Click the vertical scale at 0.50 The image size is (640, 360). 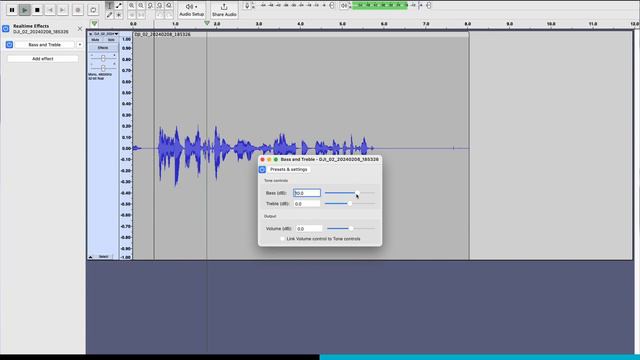[127, 93]
